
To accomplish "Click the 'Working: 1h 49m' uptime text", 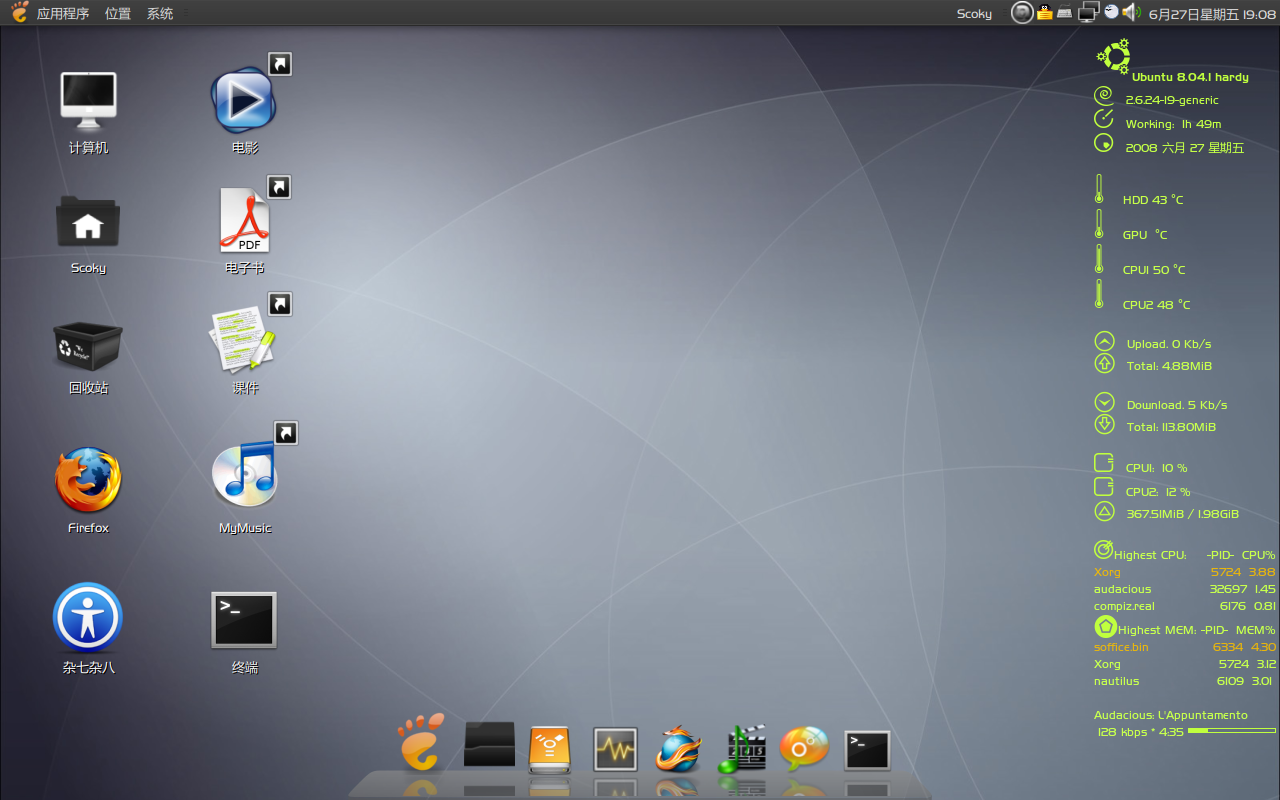I will point(1173,124).
